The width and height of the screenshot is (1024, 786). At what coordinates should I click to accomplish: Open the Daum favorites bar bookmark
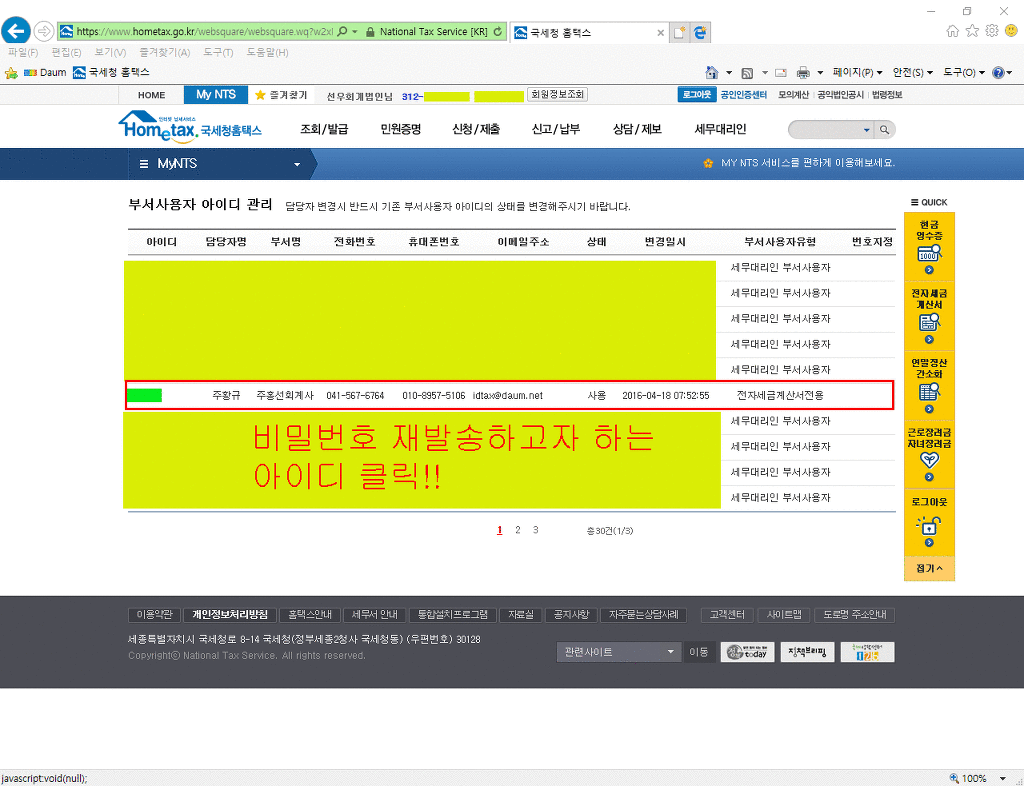pos(45,72)
